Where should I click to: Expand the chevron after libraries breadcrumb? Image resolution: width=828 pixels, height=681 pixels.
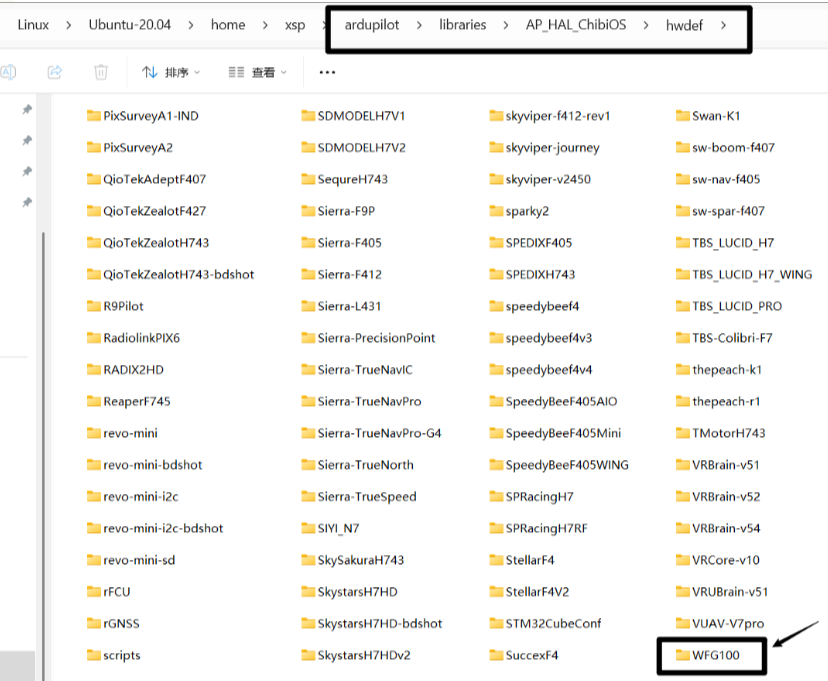tap(505, 25)
